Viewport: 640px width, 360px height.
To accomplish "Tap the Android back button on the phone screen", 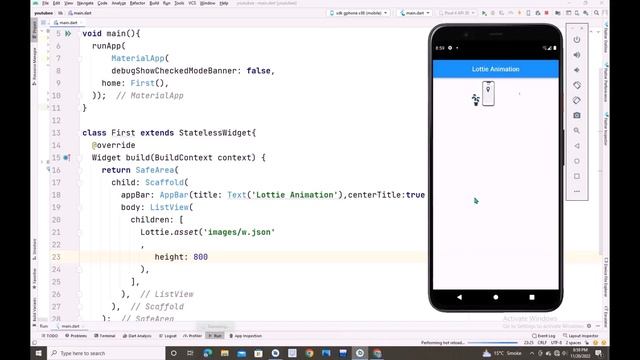I will (460, 297).
